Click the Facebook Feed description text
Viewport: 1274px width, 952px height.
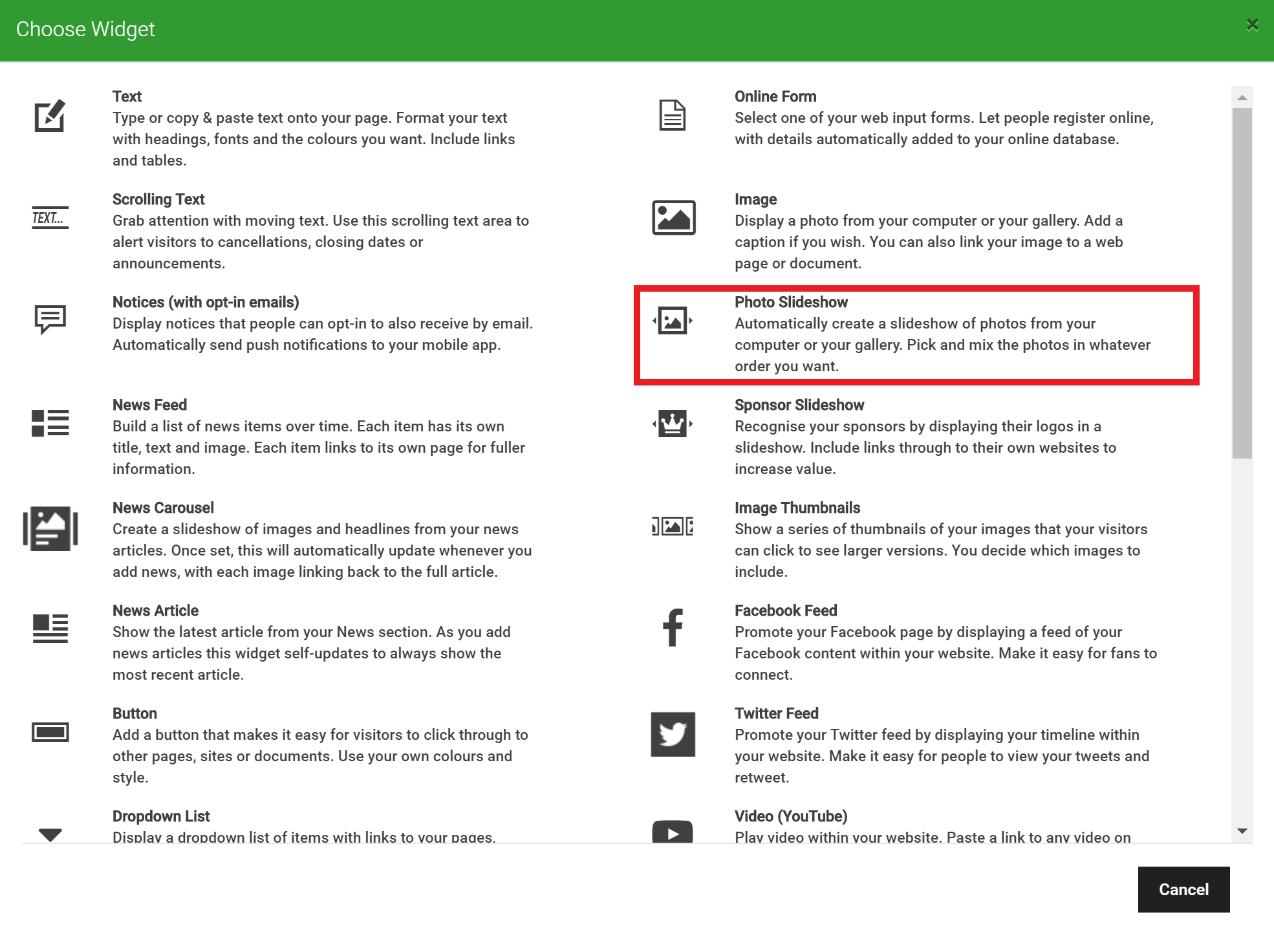tap(945, 653)
